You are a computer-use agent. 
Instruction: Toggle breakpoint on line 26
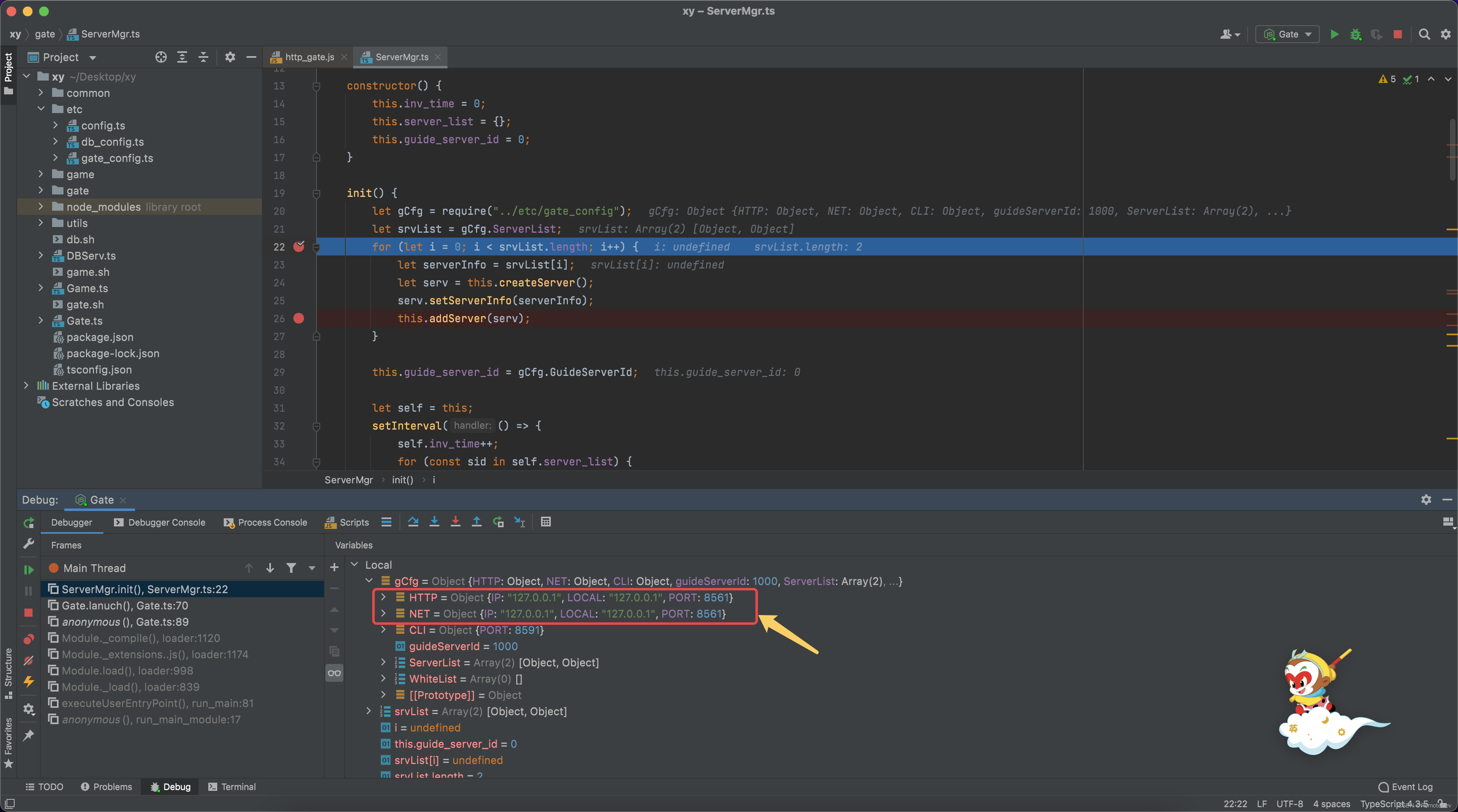click(x=299, y=319)
